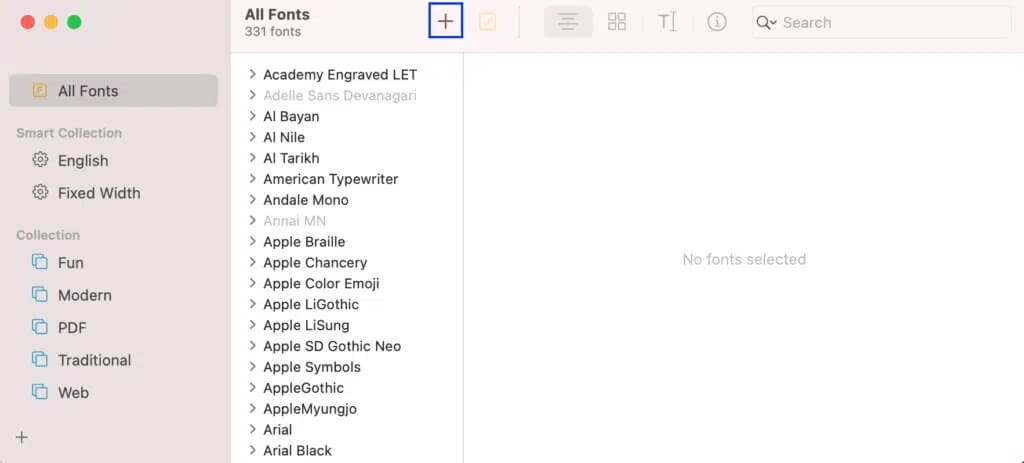Click the collection icon beside Traditional
This screenshot has width=1024, height=463.
tap(40, 359)
